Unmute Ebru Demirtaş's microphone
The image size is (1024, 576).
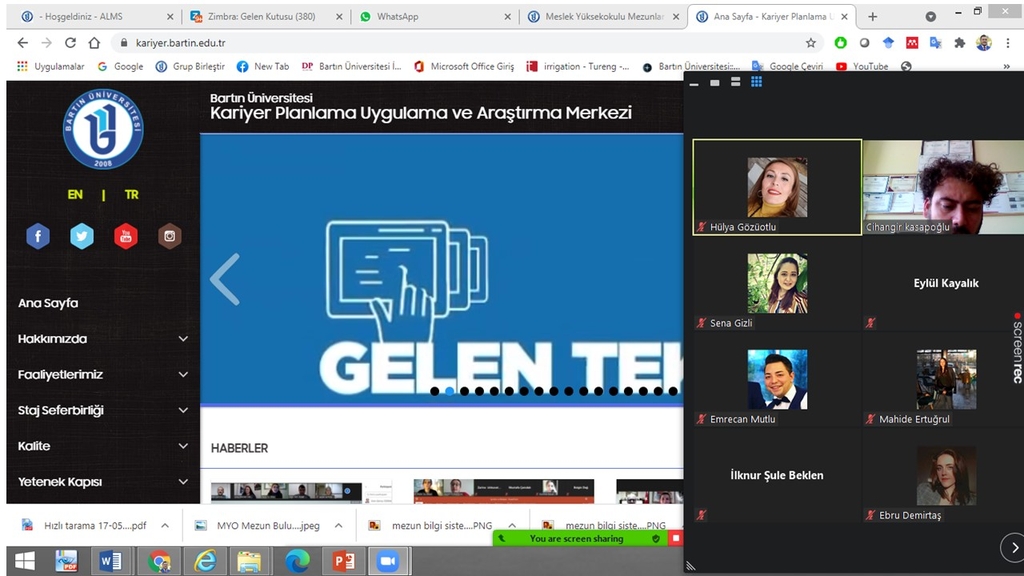(x=870, y=516)
